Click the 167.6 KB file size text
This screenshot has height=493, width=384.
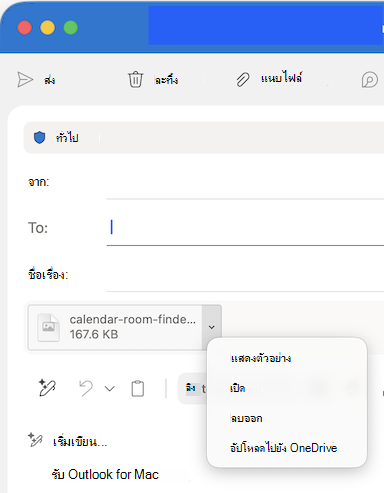click(x=94, y=334)
